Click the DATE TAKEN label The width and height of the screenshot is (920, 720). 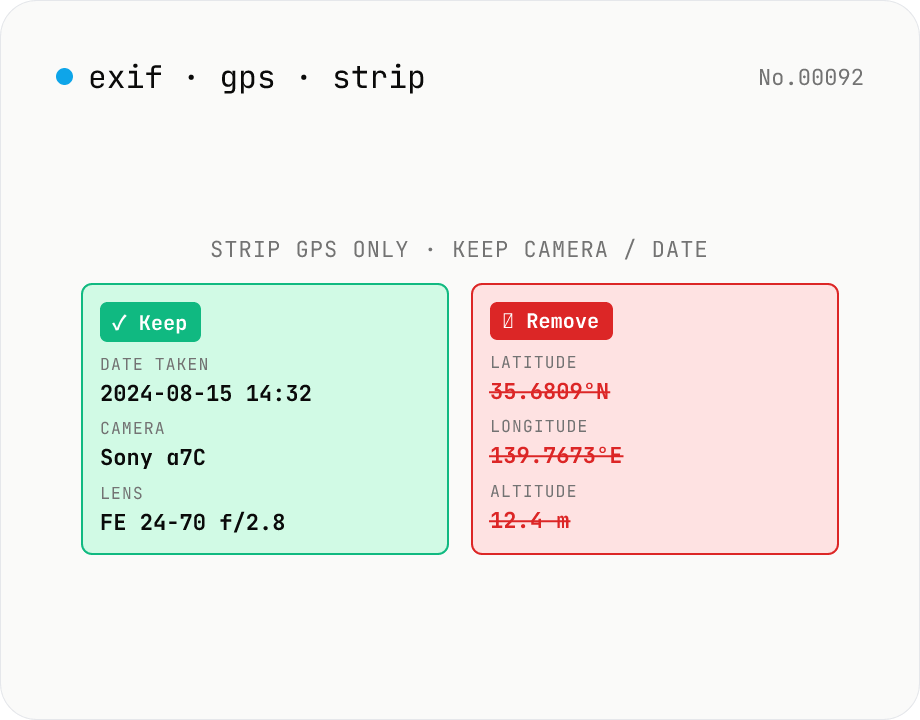(x=154, y=364)
